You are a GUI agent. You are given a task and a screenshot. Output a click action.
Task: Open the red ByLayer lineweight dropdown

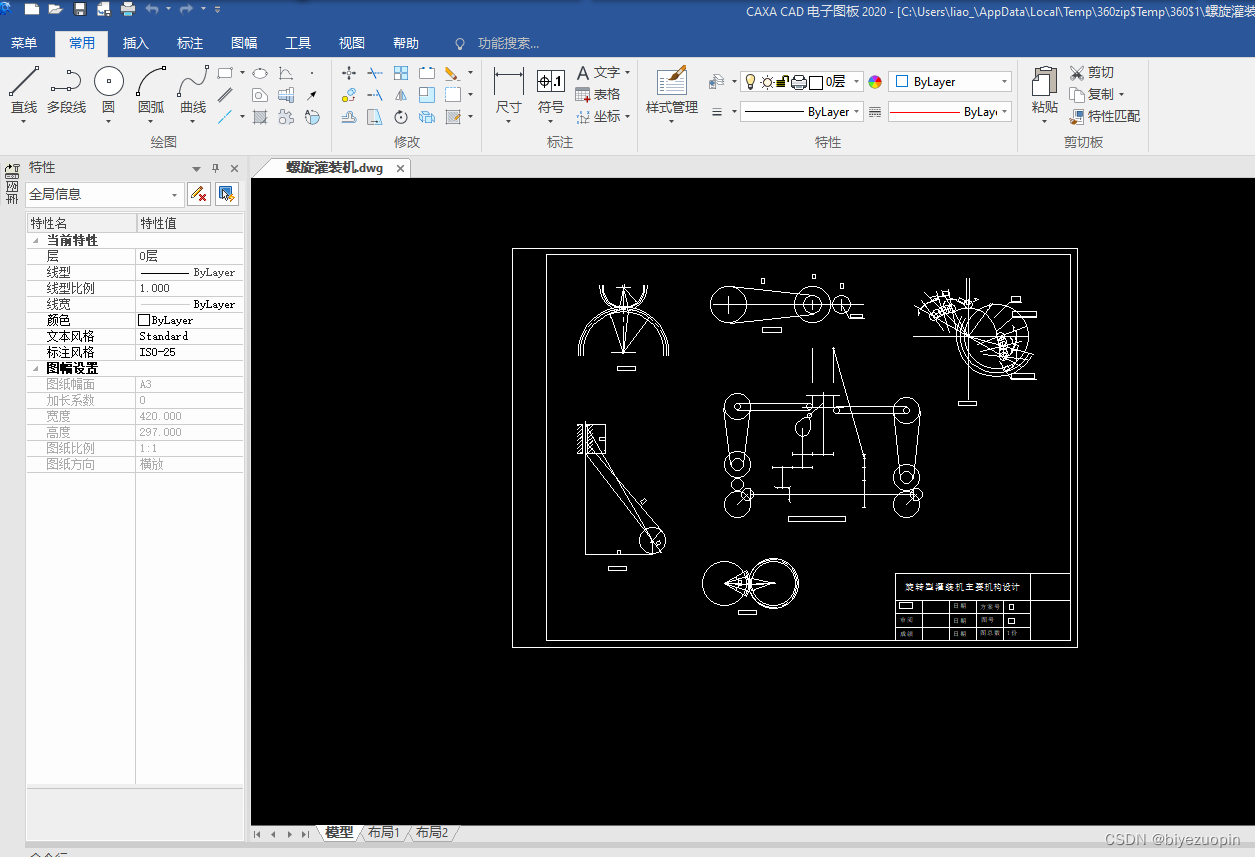coord(1005,112)
